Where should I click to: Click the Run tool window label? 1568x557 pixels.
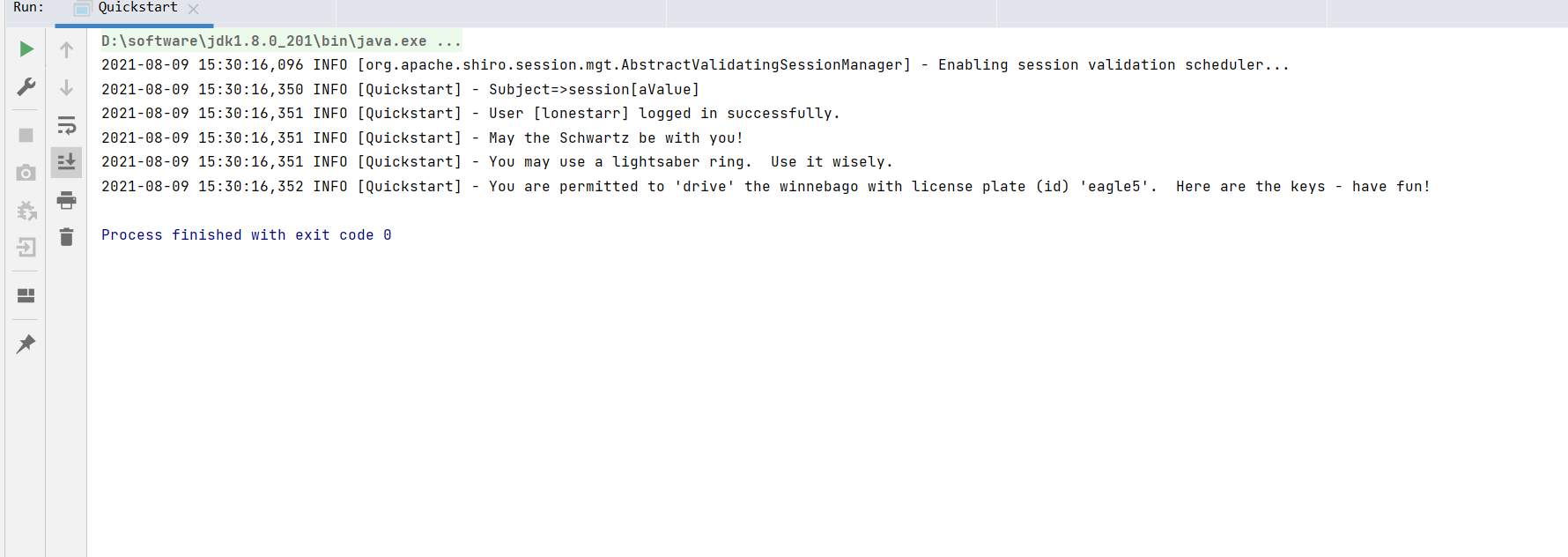click(x=28, y=7)
